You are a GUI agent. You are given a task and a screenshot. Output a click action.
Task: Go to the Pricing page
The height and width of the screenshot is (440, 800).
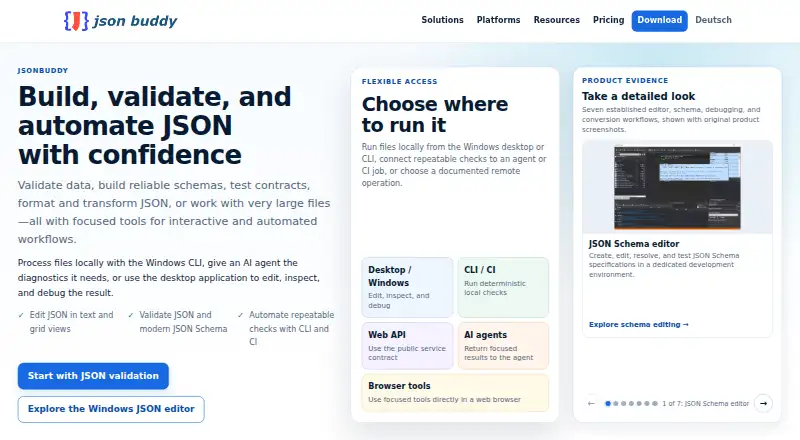coord(608,20)
